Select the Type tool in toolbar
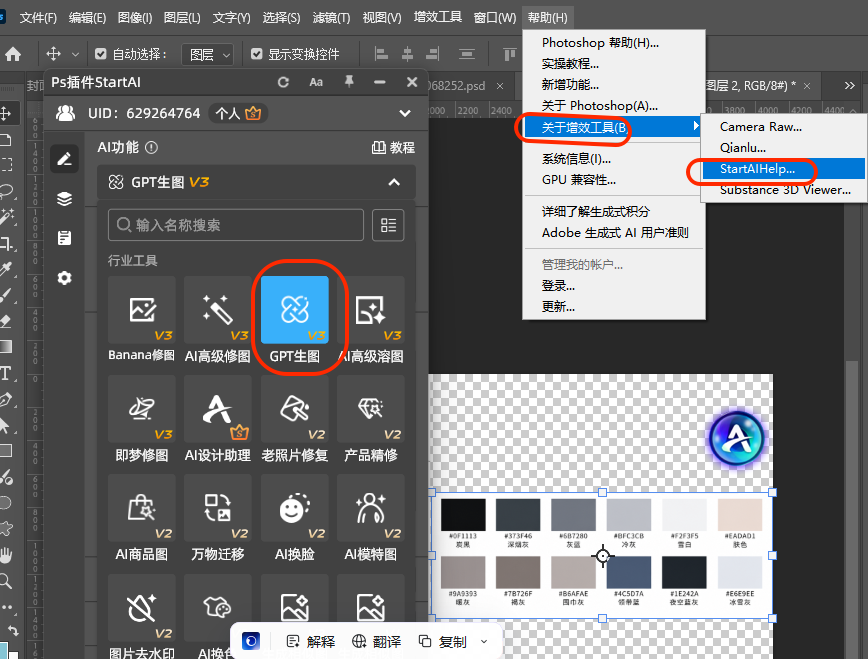Image resolution: width=868 pixels, height=659 pixels. [6, 374]
